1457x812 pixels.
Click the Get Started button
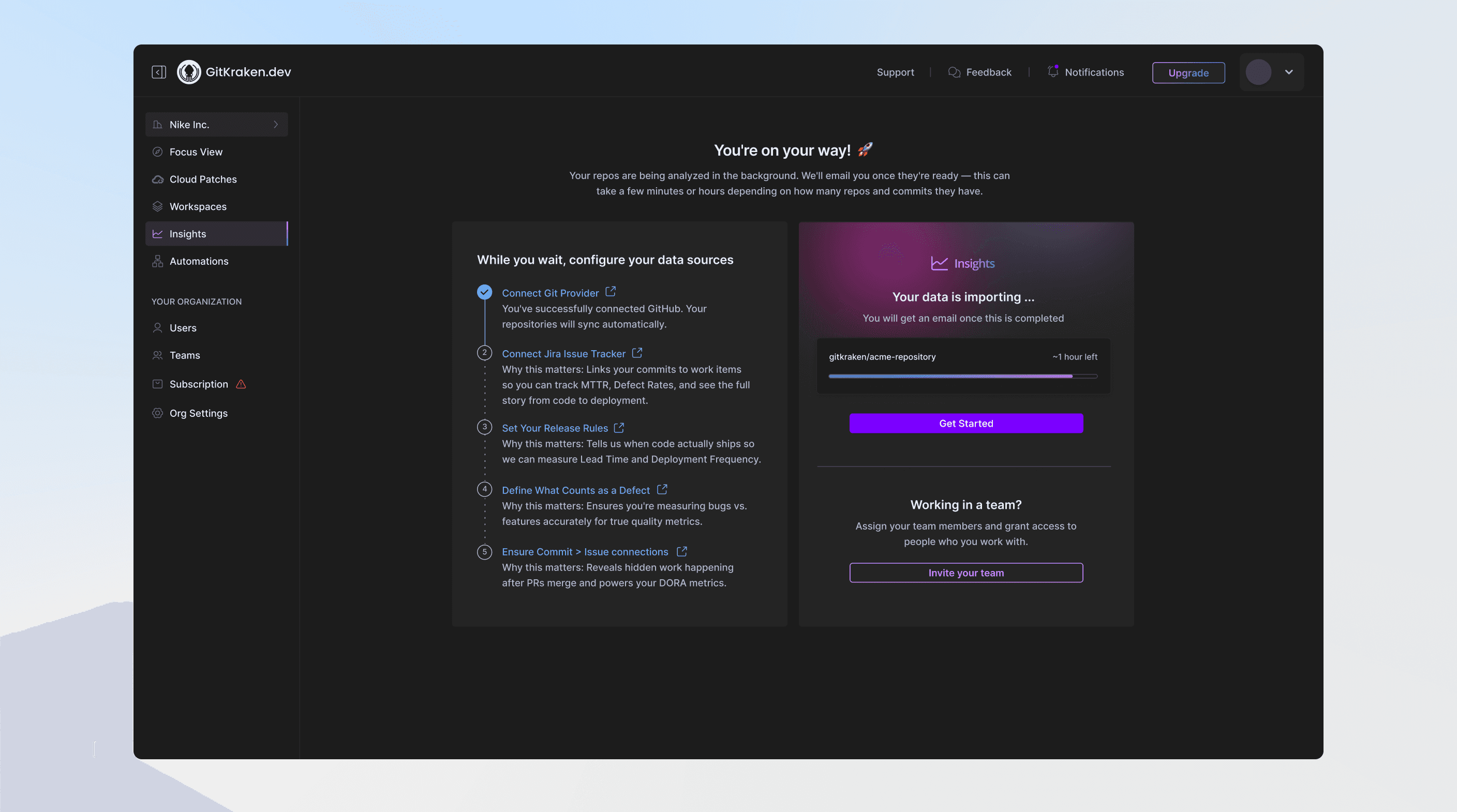pyautogui.click(x=965, y=423)
